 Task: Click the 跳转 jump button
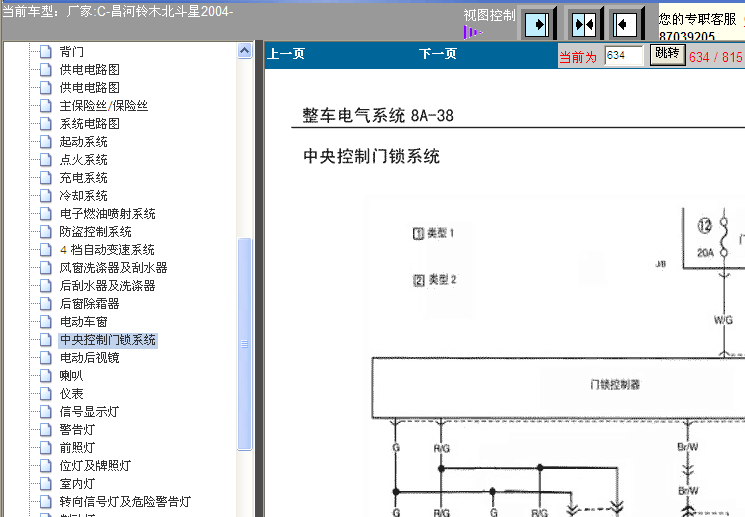point(668,54)
